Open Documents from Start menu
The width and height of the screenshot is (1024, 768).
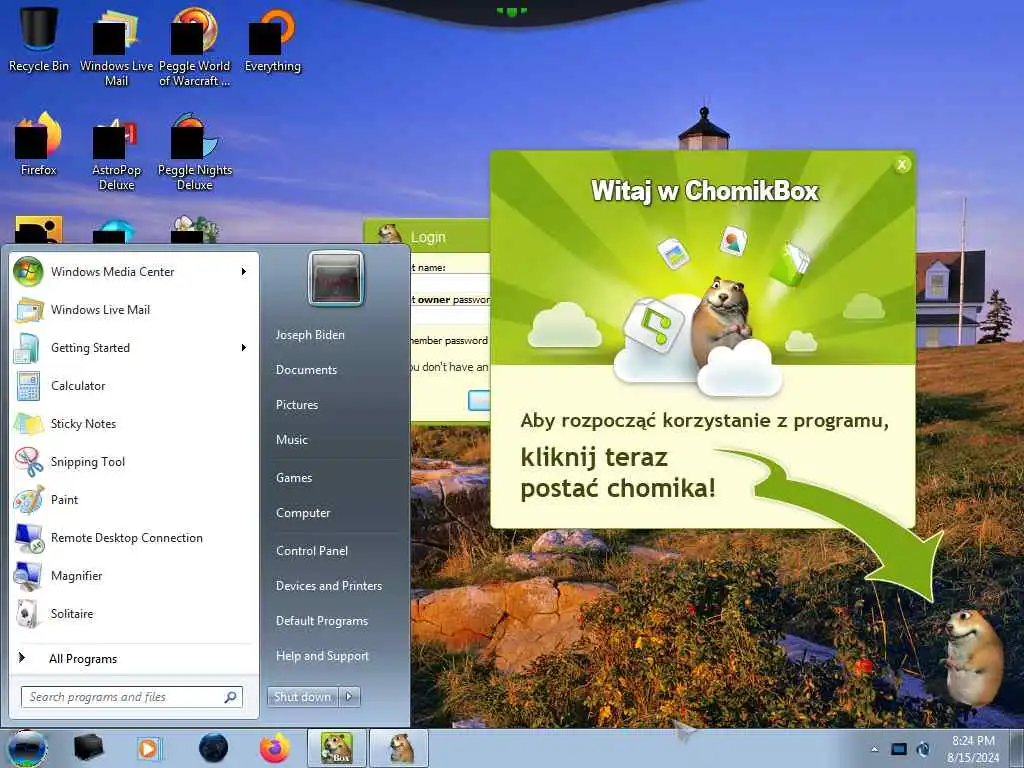pos(306,370)
